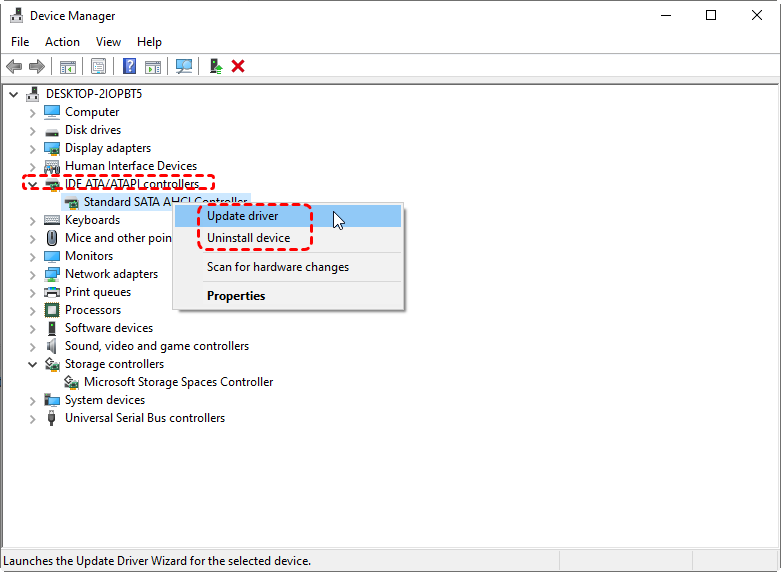Click Show/Hide Console Tree toolbar icon
The width and height of the screenshot is (781, 572).
tap(68, 66)
